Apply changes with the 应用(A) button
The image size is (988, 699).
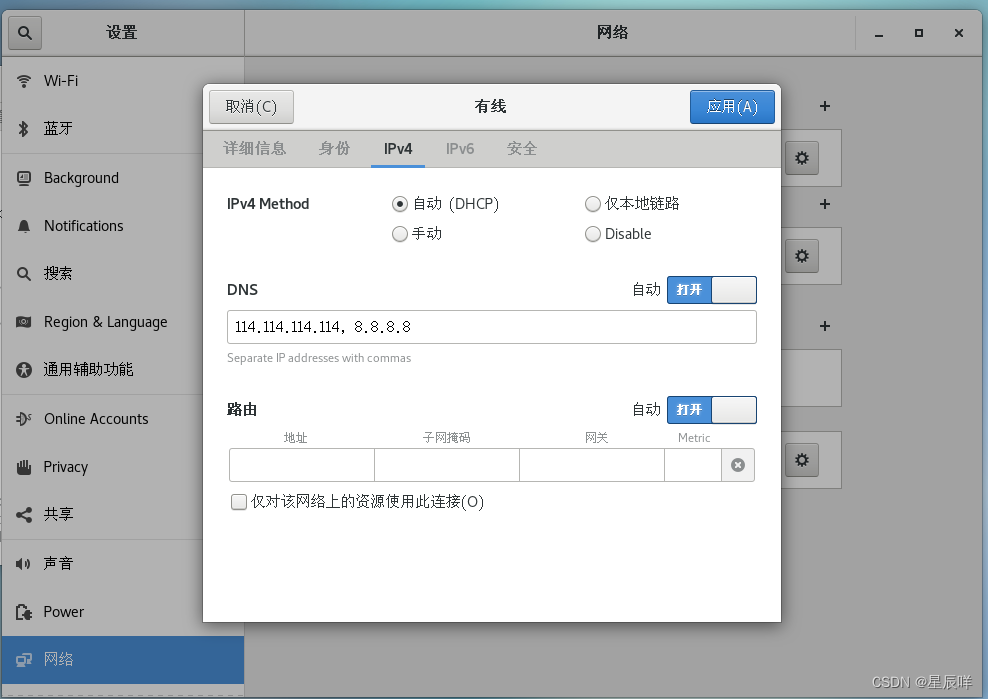point(732,106)
